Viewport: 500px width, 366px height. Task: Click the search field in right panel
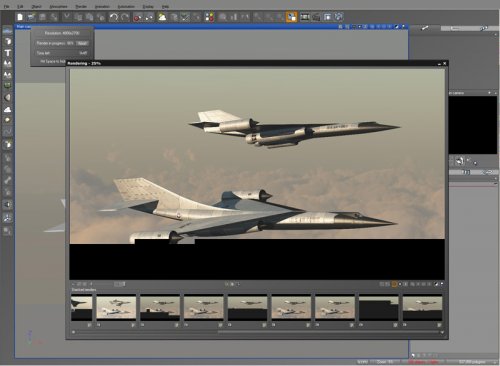coord(460,29)
